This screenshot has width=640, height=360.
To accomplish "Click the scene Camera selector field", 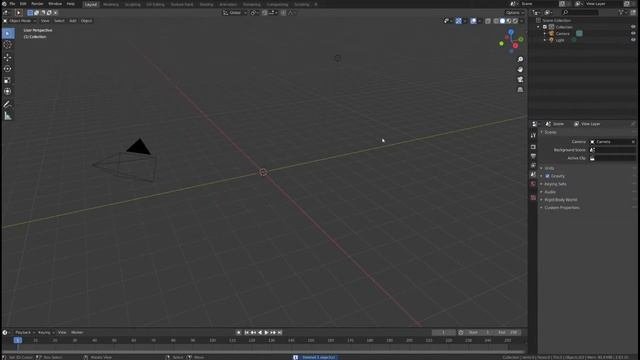I will point(612,142).
